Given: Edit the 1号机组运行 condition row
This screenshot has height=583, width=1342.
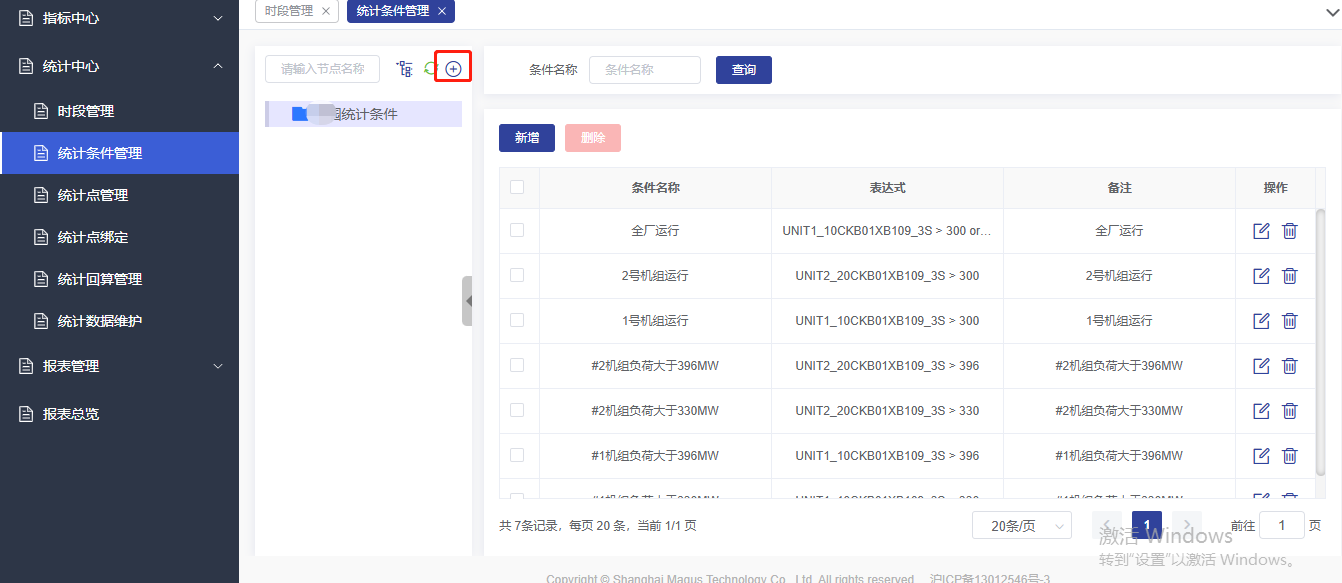Looking at the screenshot, I should pos(1261,321).
